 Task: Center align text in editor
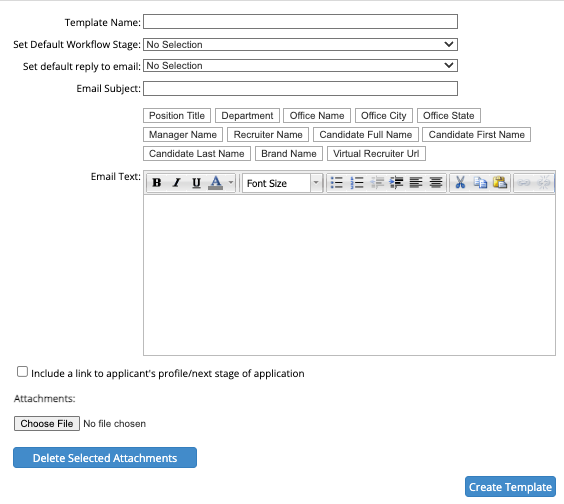436,183
